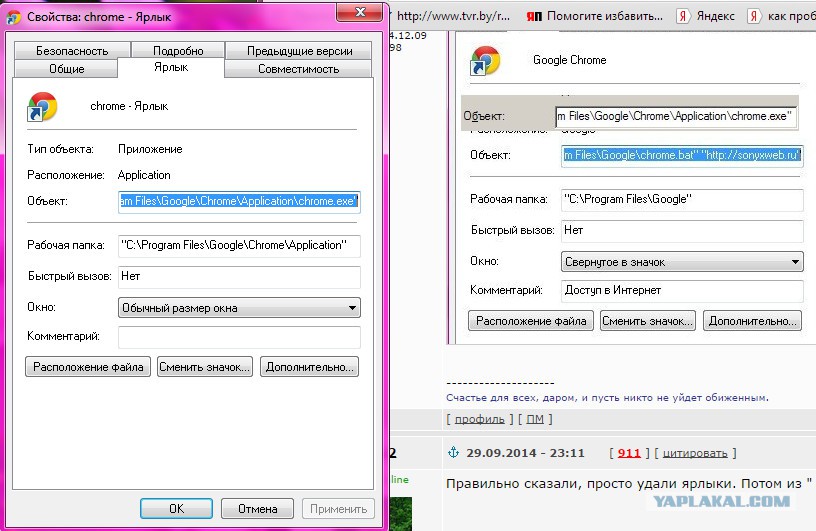Click Сменить значок button in left dialog

point(205,367)
